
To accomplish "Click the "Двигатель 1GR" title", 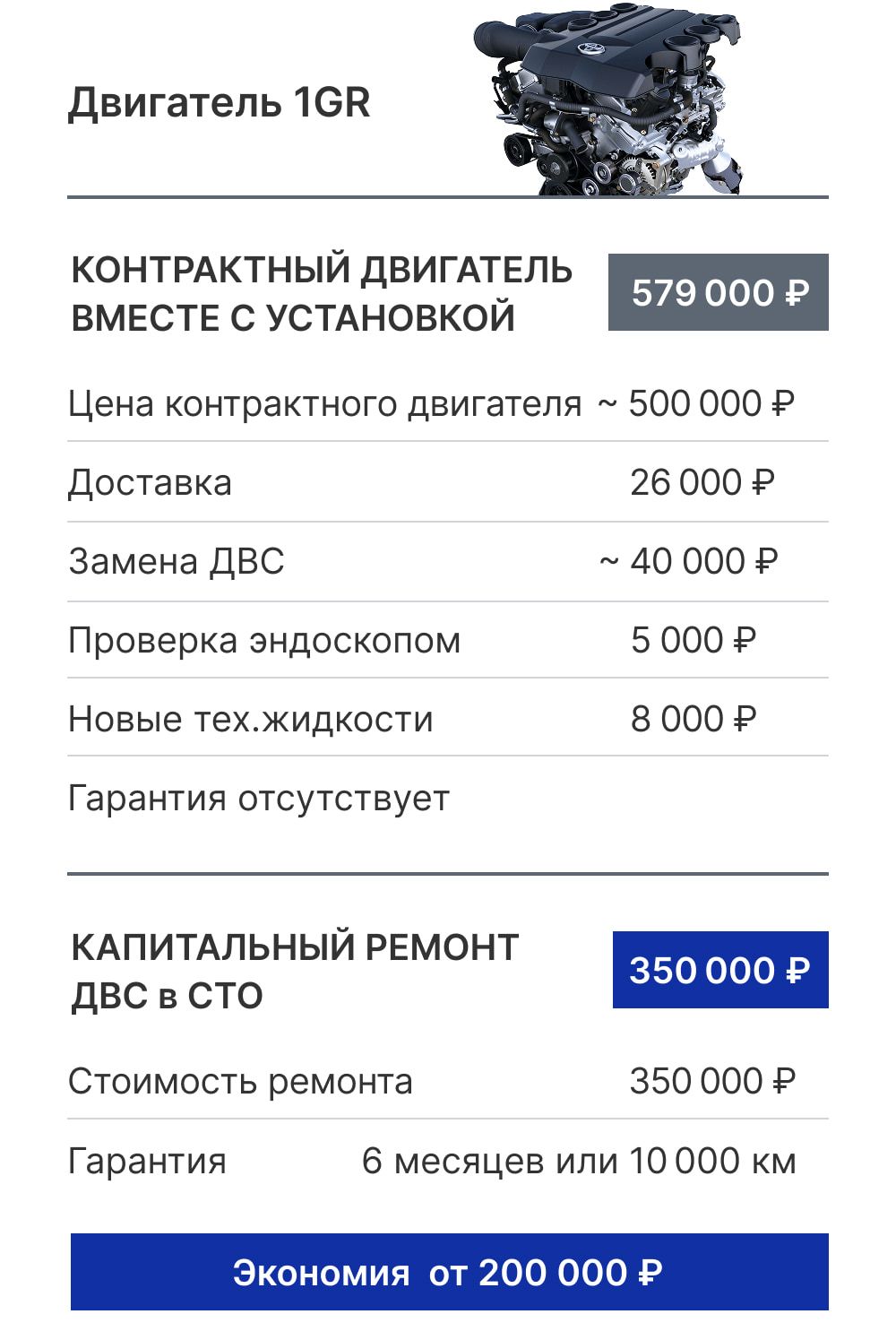I will pos(219,102).
